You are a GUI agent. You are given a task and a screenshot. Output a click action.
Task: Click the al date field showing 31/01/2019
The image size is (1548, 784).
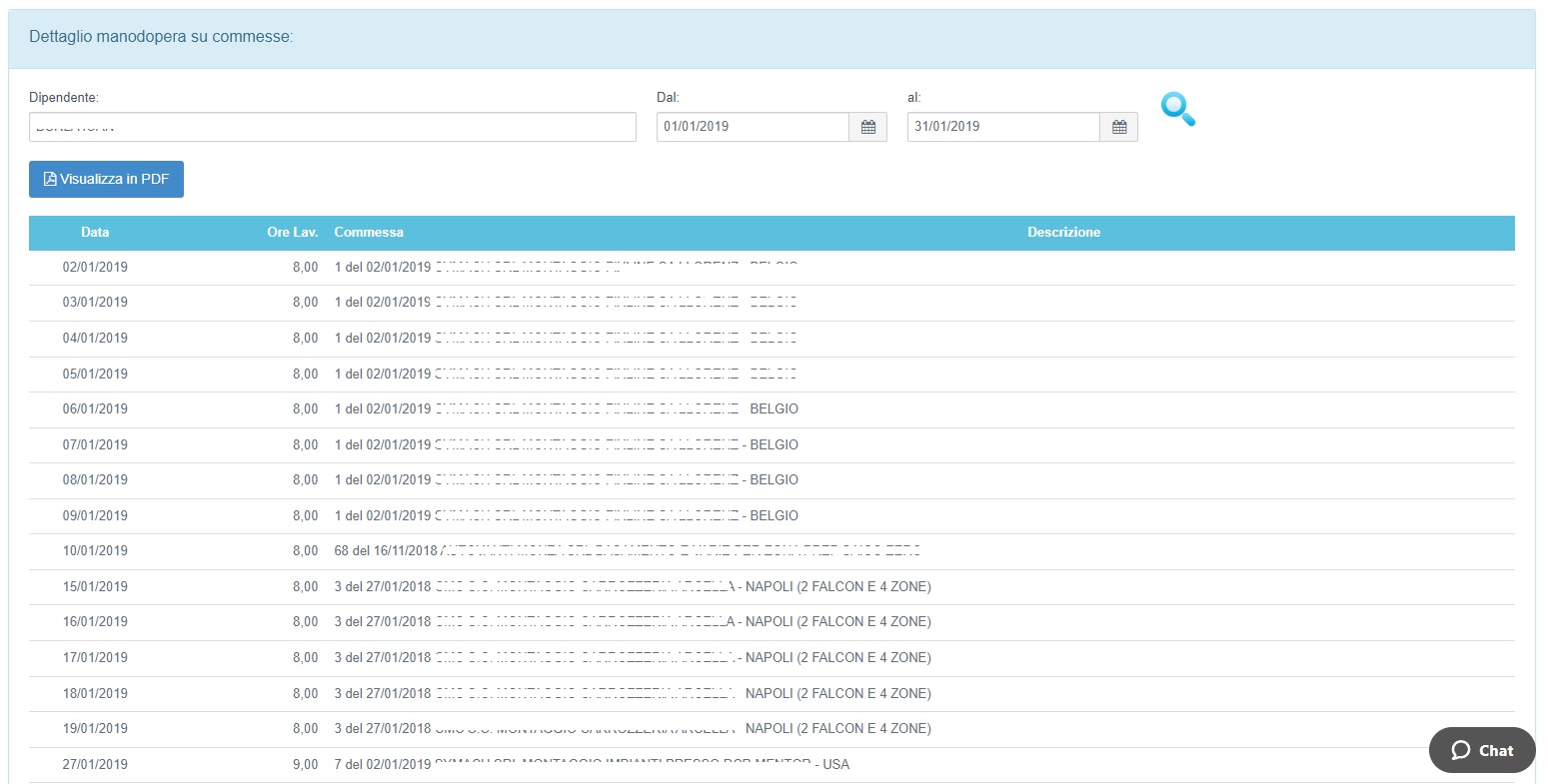tap(1003, 127)
